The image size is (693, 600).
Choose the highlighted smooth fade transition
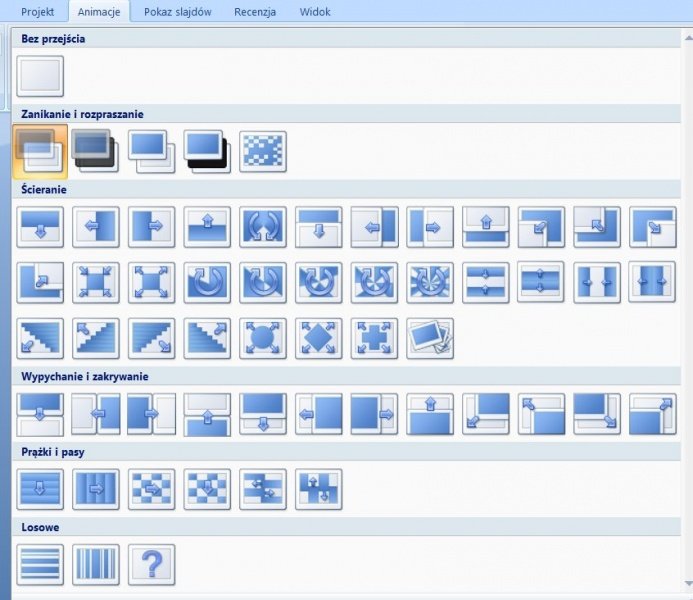pos(40,150)
